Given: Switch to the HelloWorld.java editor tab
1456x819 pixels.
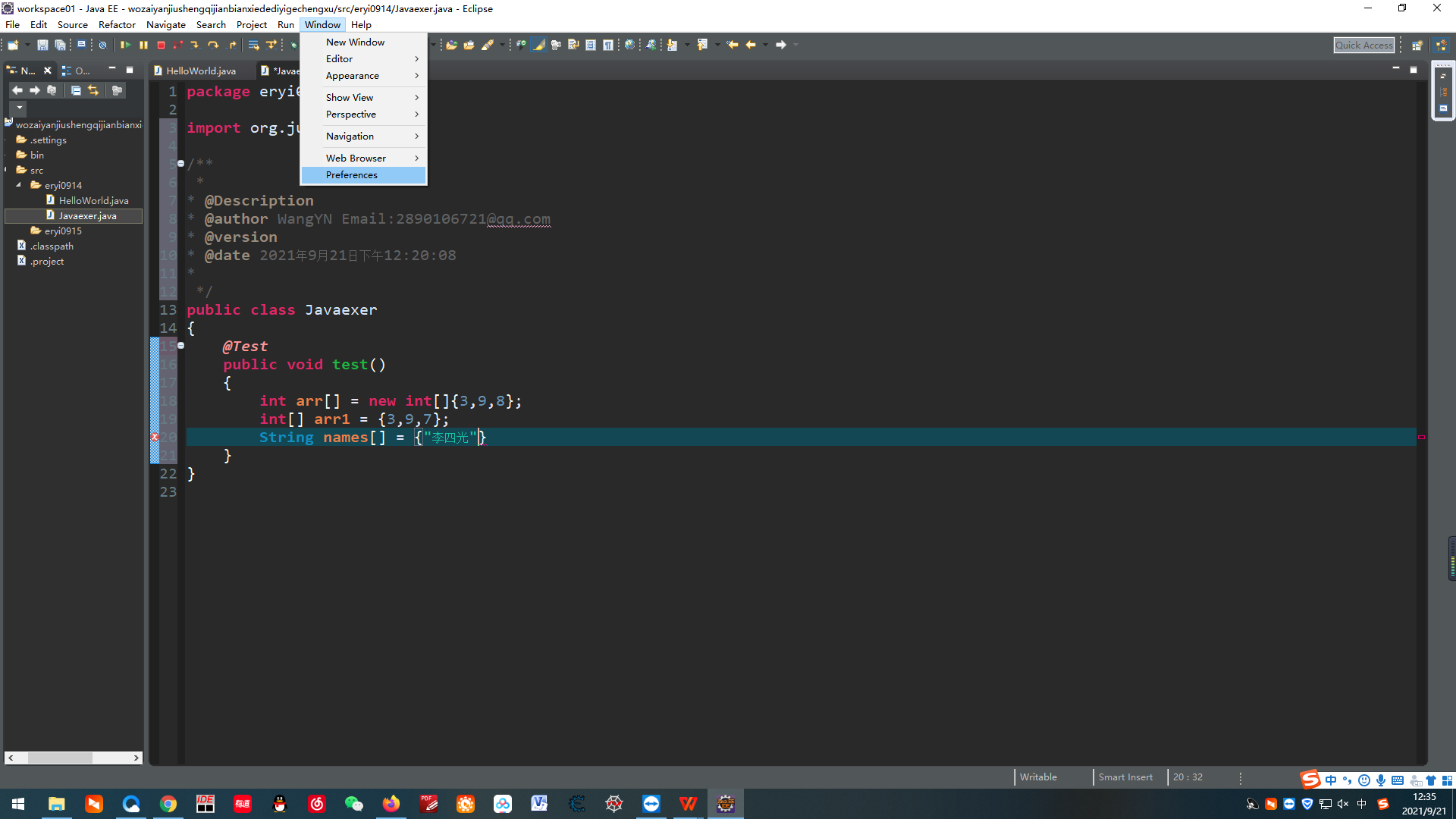Looking at the screenshot, I should (200, 71).
